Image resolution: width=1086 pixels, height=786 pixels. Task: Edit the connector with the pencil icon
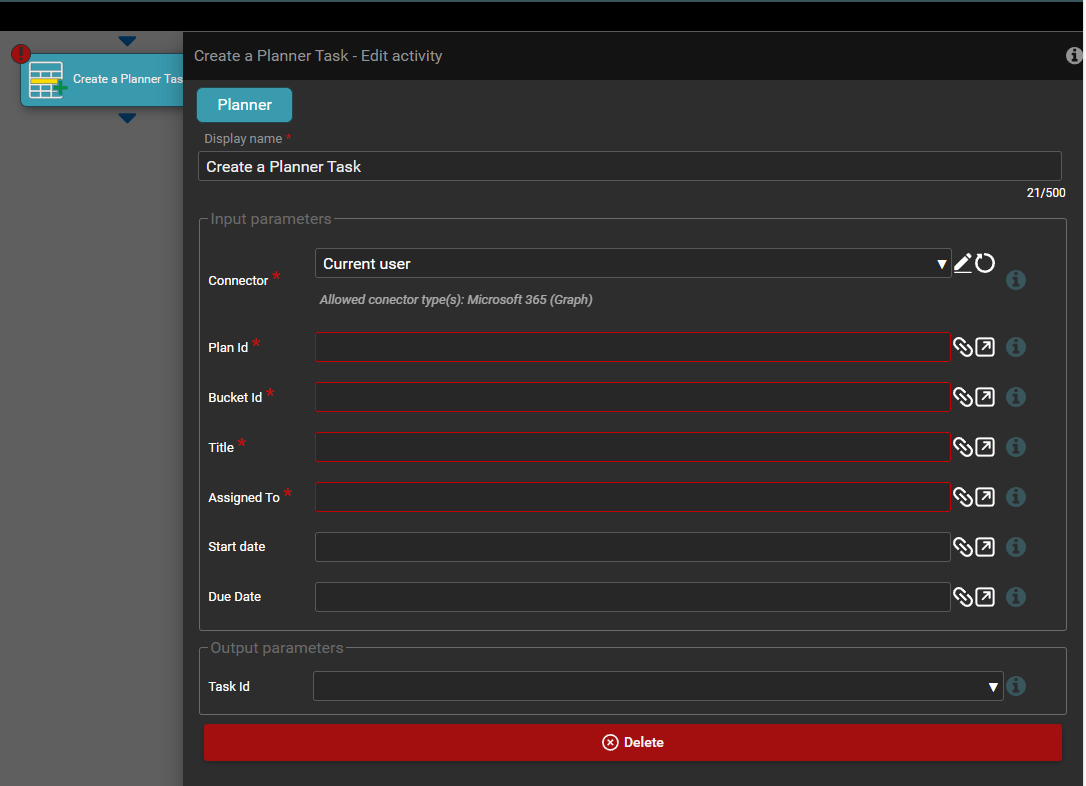click(962, 264)
